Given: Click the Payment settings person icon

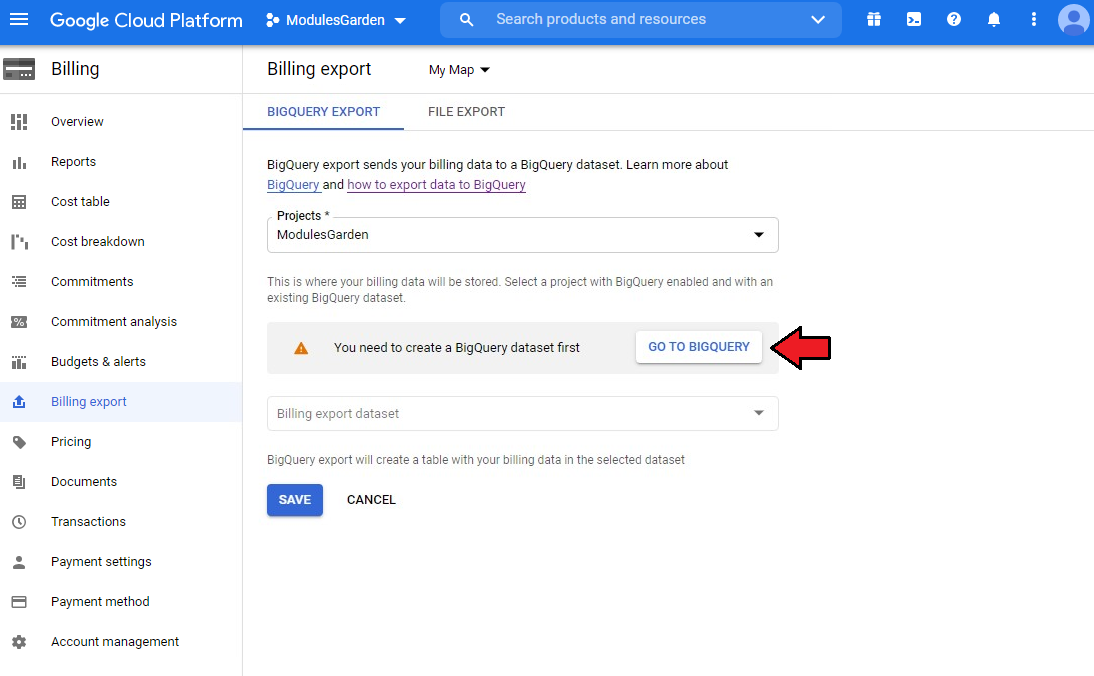Looking at the screenshot, I should [20, 562].
